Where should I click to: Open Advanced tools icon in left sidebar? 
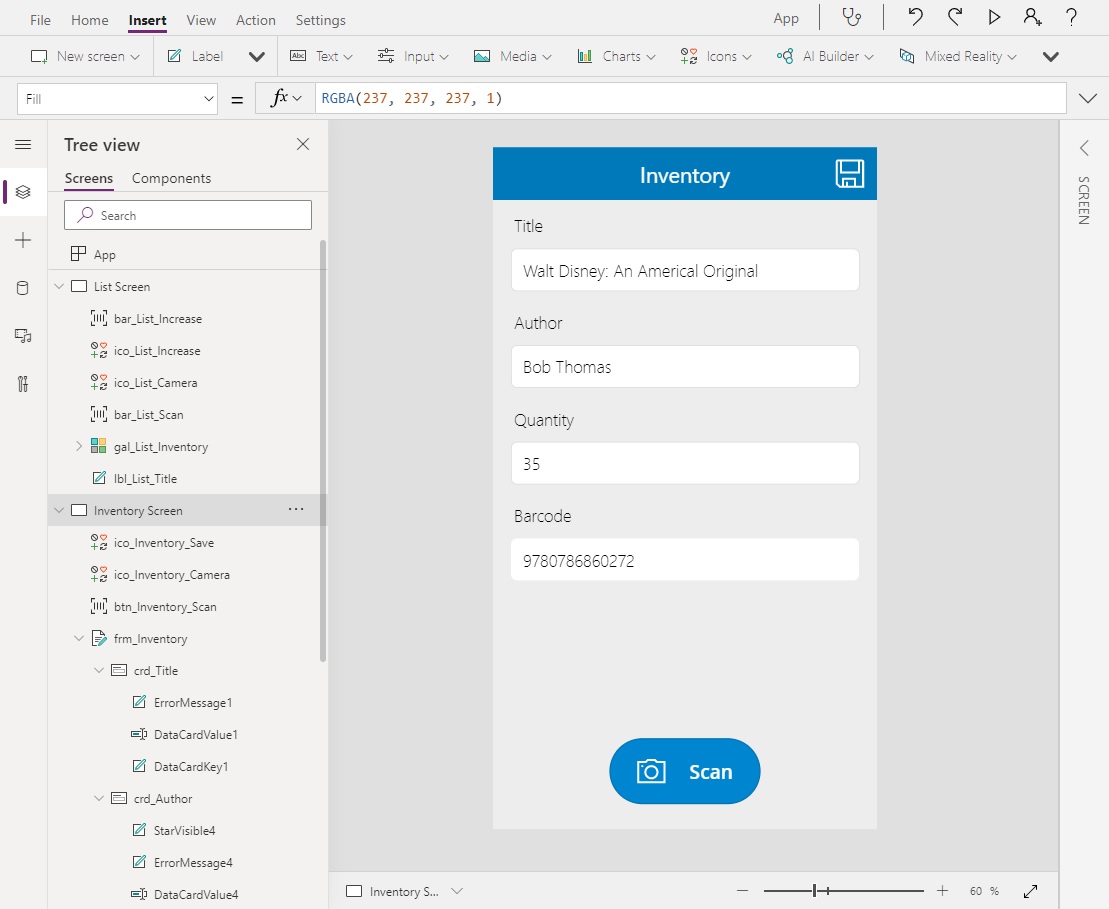[23, 384]
